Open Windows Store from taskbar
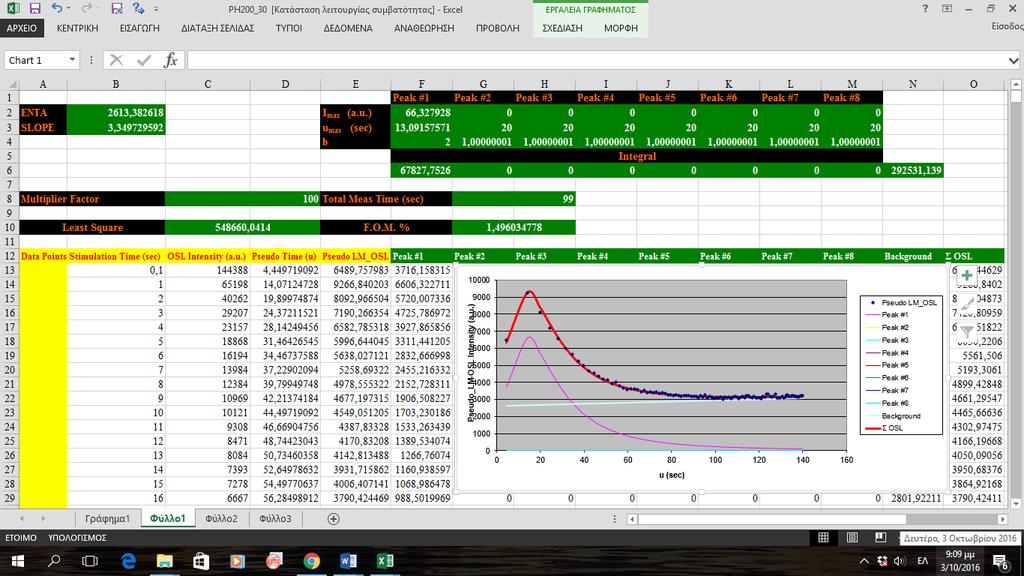The height and width of the screenshot is (576, 1024). pos(201,561)
